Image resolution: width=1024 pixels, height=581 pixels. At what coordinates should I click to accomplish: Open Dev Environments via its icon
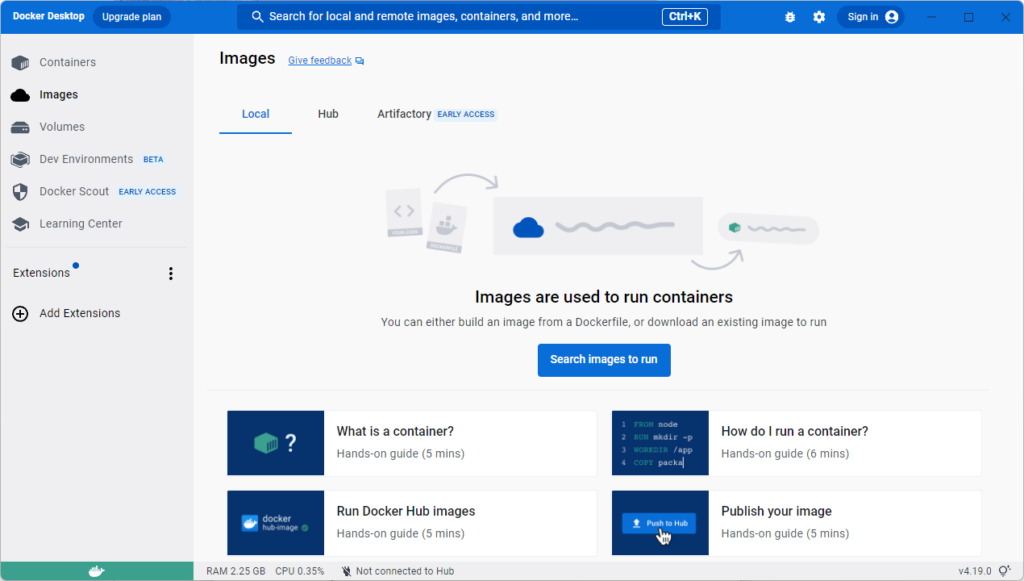click(x=20, y=160)
